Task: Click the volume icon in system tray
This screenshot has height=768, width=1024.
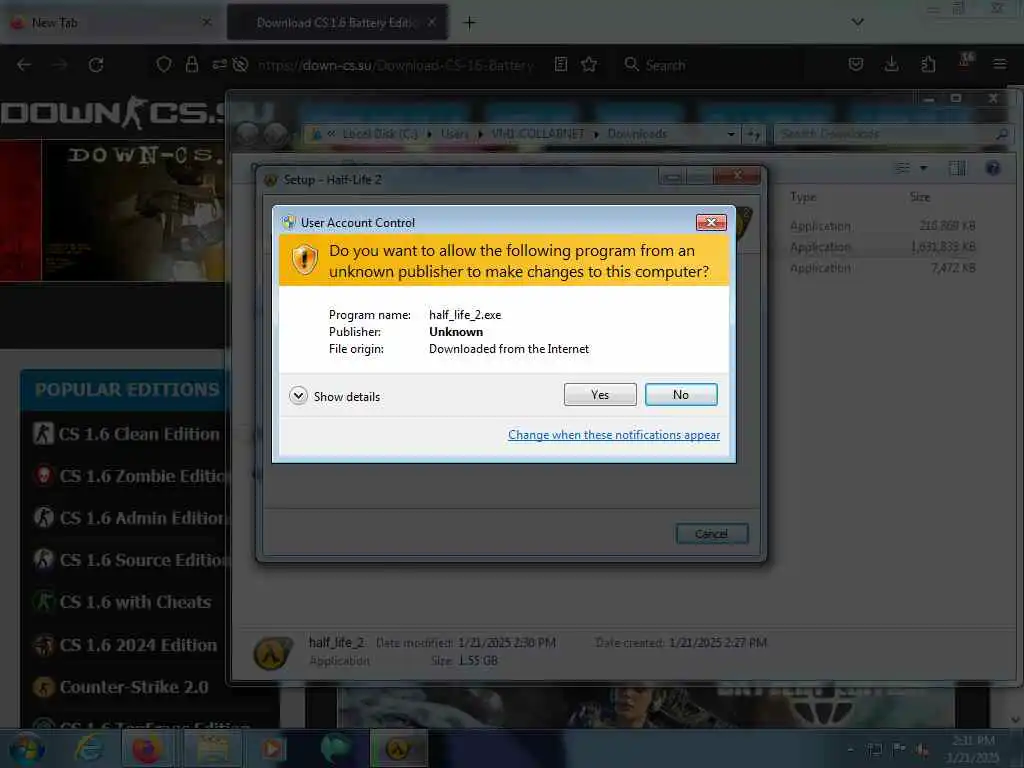Action: [x=923, y=749]
